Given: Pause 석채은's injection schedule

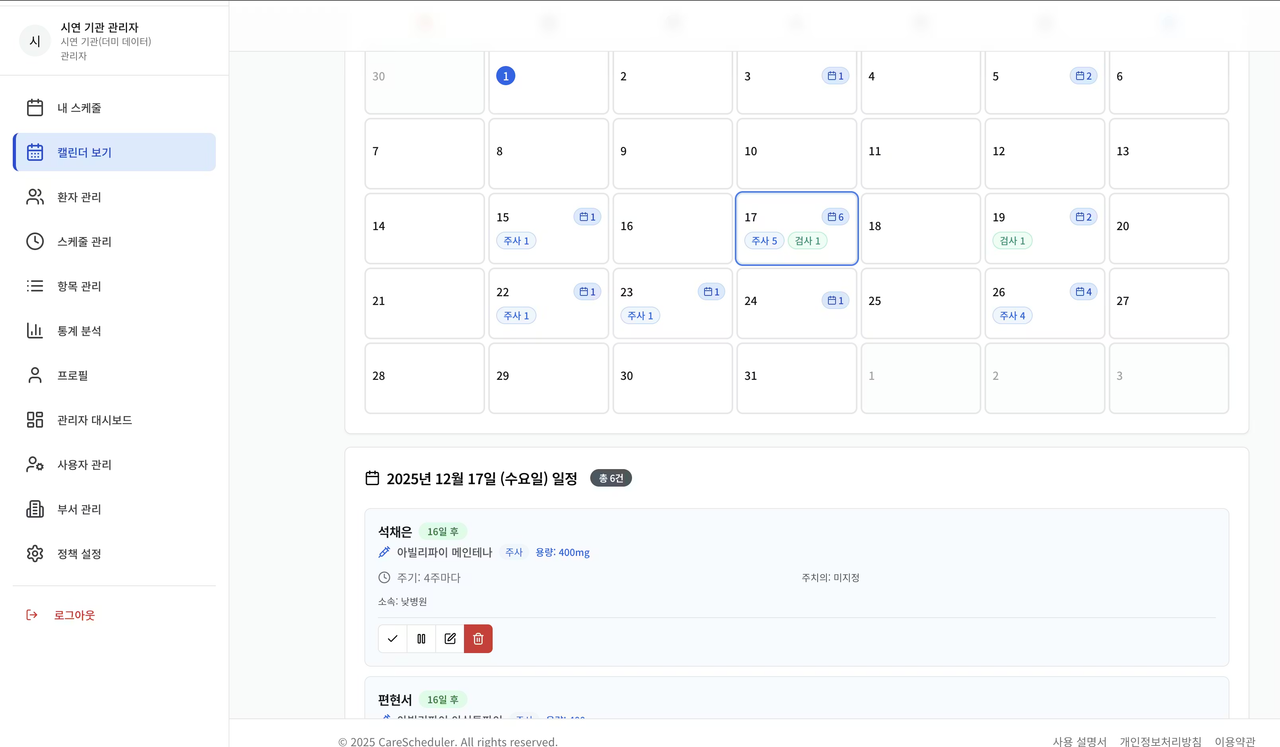Looking at the screenshot, I should pyautogui.click(x=421, y=638).
